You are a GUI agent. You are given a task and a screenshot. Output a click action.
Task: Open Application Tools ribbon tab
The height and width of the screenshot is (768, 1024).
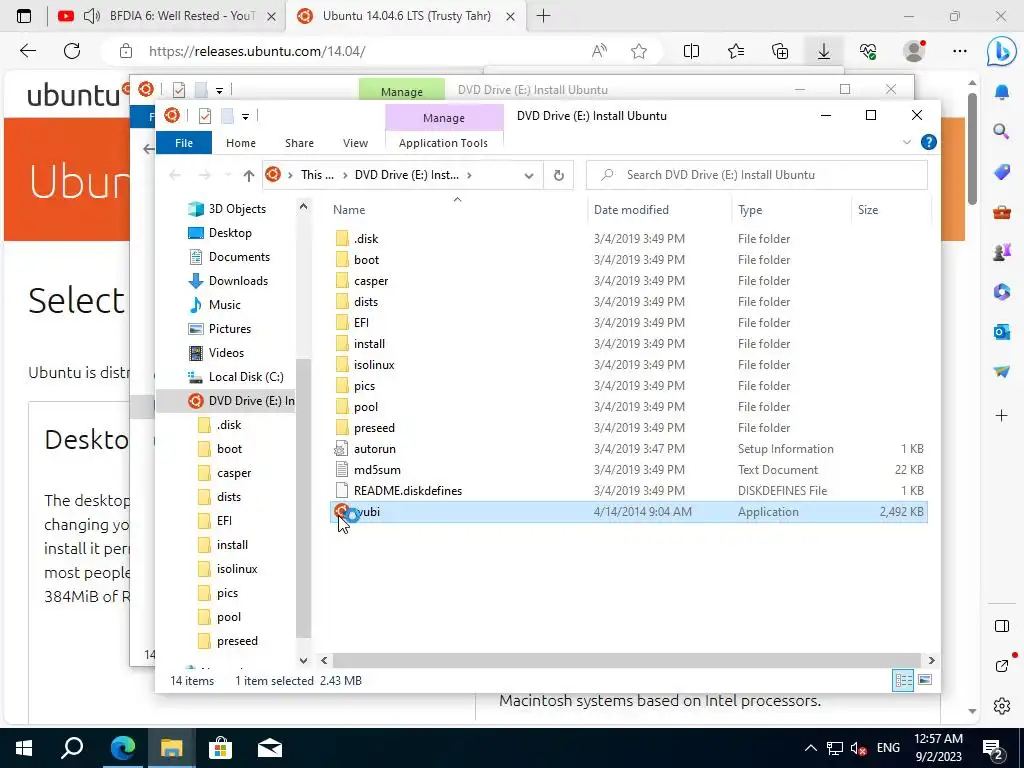pyautogui.click(x=443, y=143)
